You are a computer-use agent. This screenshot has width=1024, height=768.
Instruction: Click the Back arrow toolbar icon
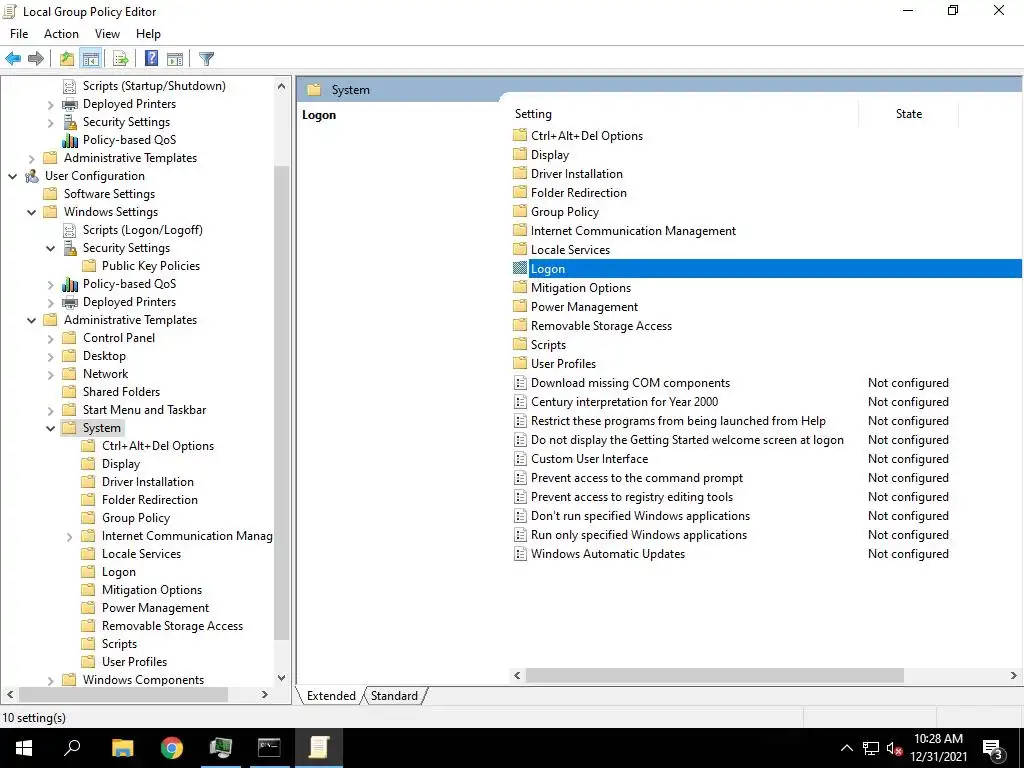point(13,59)
